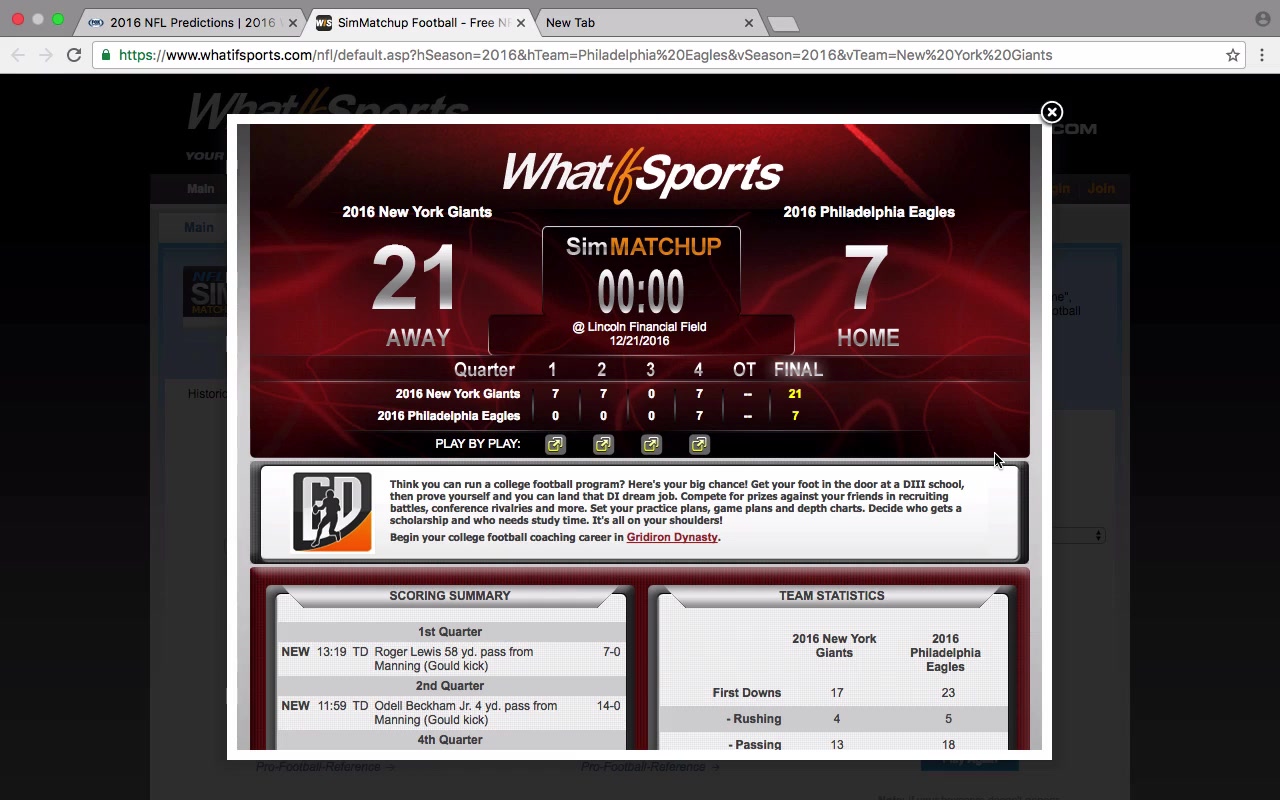Screen dimensions: 1280x800
Task: Click the First Downs stat label
Action: (747, 693)
